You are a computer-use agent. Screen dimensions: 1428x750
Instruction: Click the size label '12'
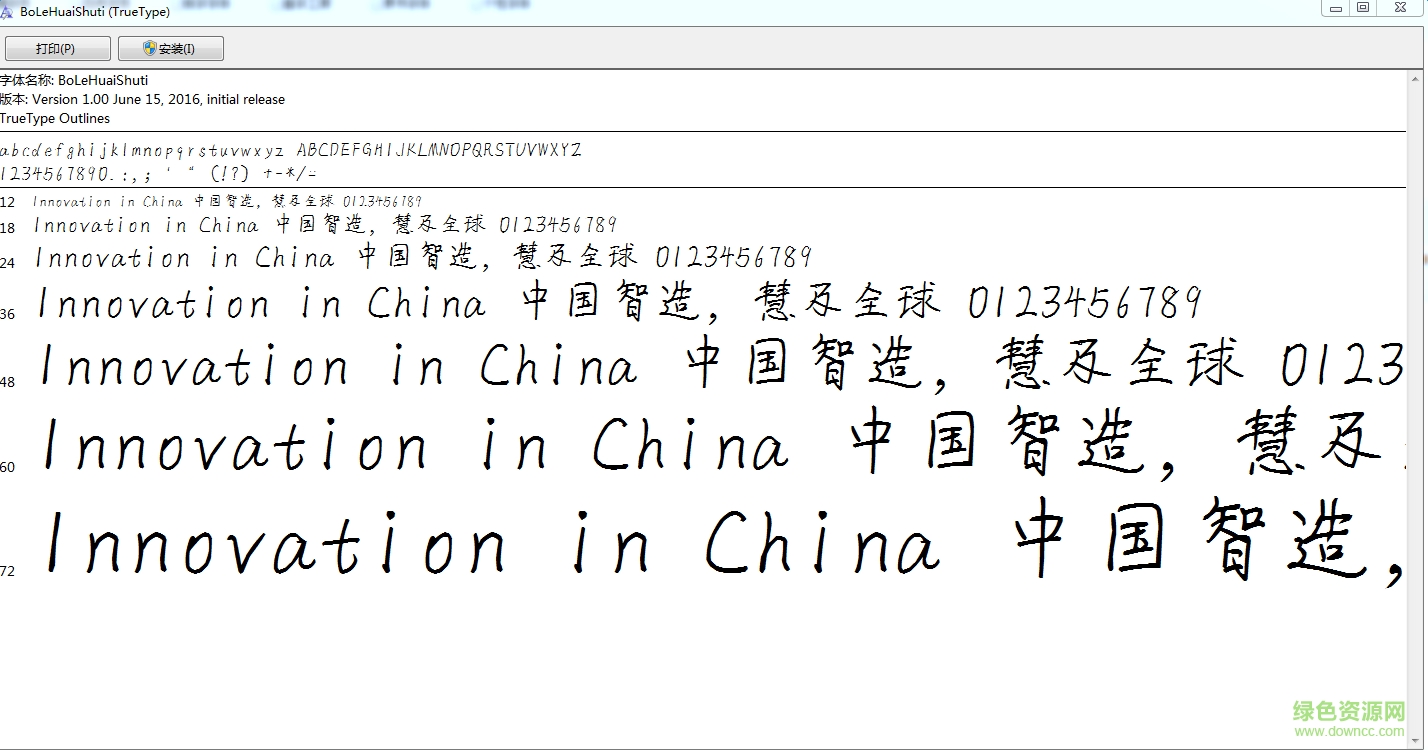pyautogui.click(x=8, y=202)
